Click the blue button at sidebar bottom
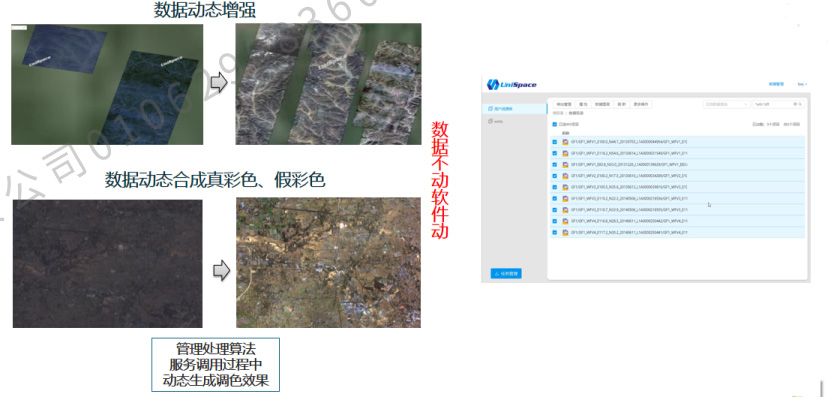828x397 pixels. click(x=506, y=273)
